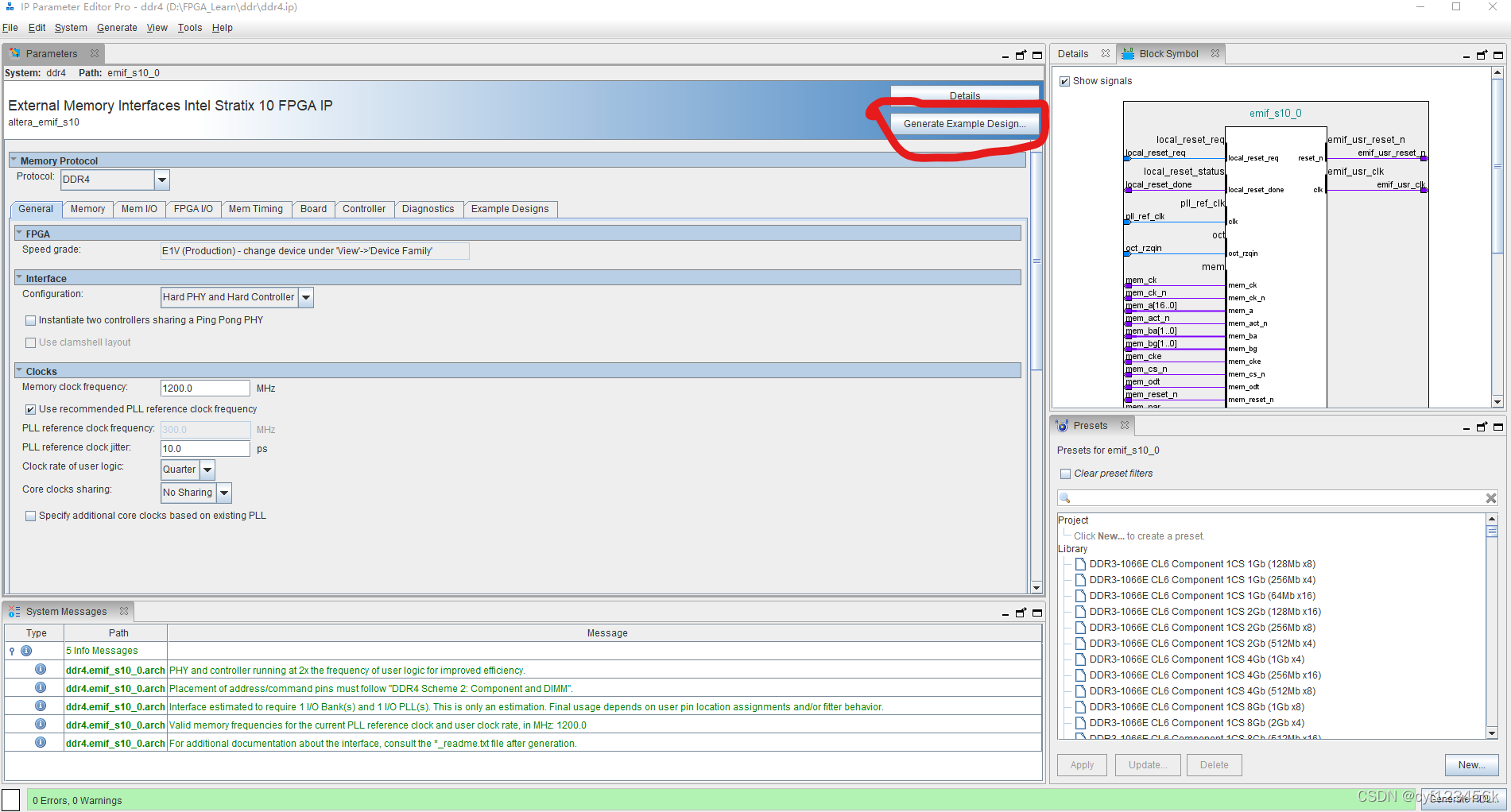The width and height of the screenshot is (1511, 812).
Task: Collapse the Clocks section
Action: pyautogui.click(x=19, y=371)
